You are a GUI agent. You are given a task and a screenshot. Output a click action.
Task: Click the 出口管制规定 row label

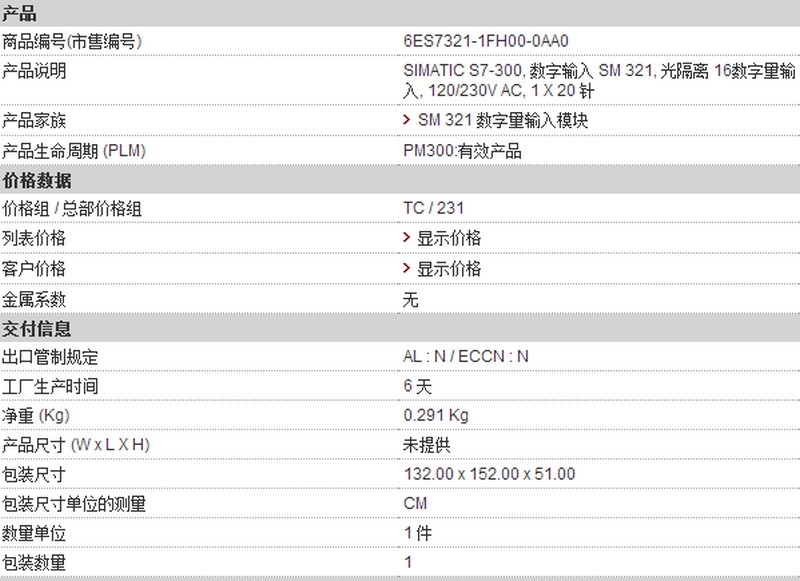pos(50,357)
